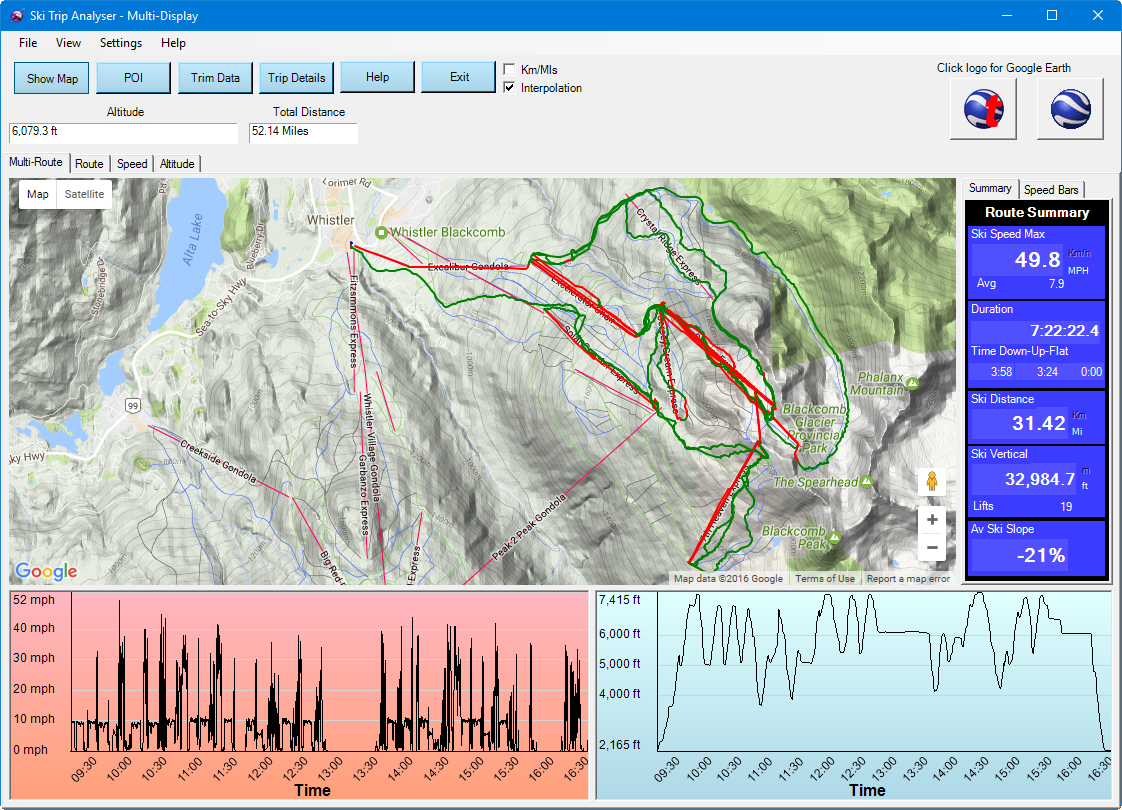Image resolution: width=1122 pixels, height=810 pixels.
Task: Toggle the Km/Mls checkbox
Action: pyautogui.click(x=510, y=70)
